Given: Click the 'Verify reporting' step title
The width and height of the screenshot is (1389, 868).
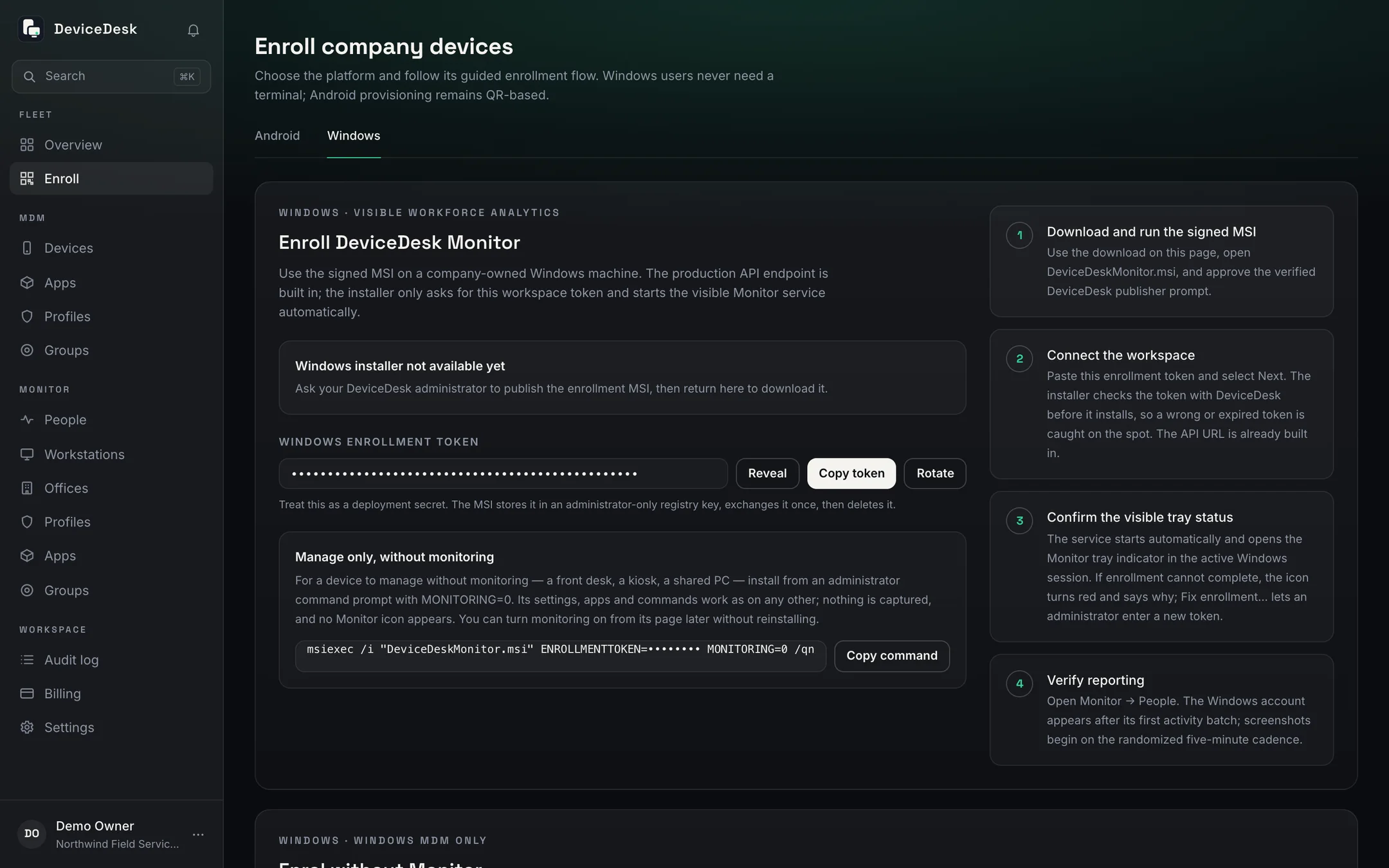Looking at the screenshot, I should coord(1095,680).
